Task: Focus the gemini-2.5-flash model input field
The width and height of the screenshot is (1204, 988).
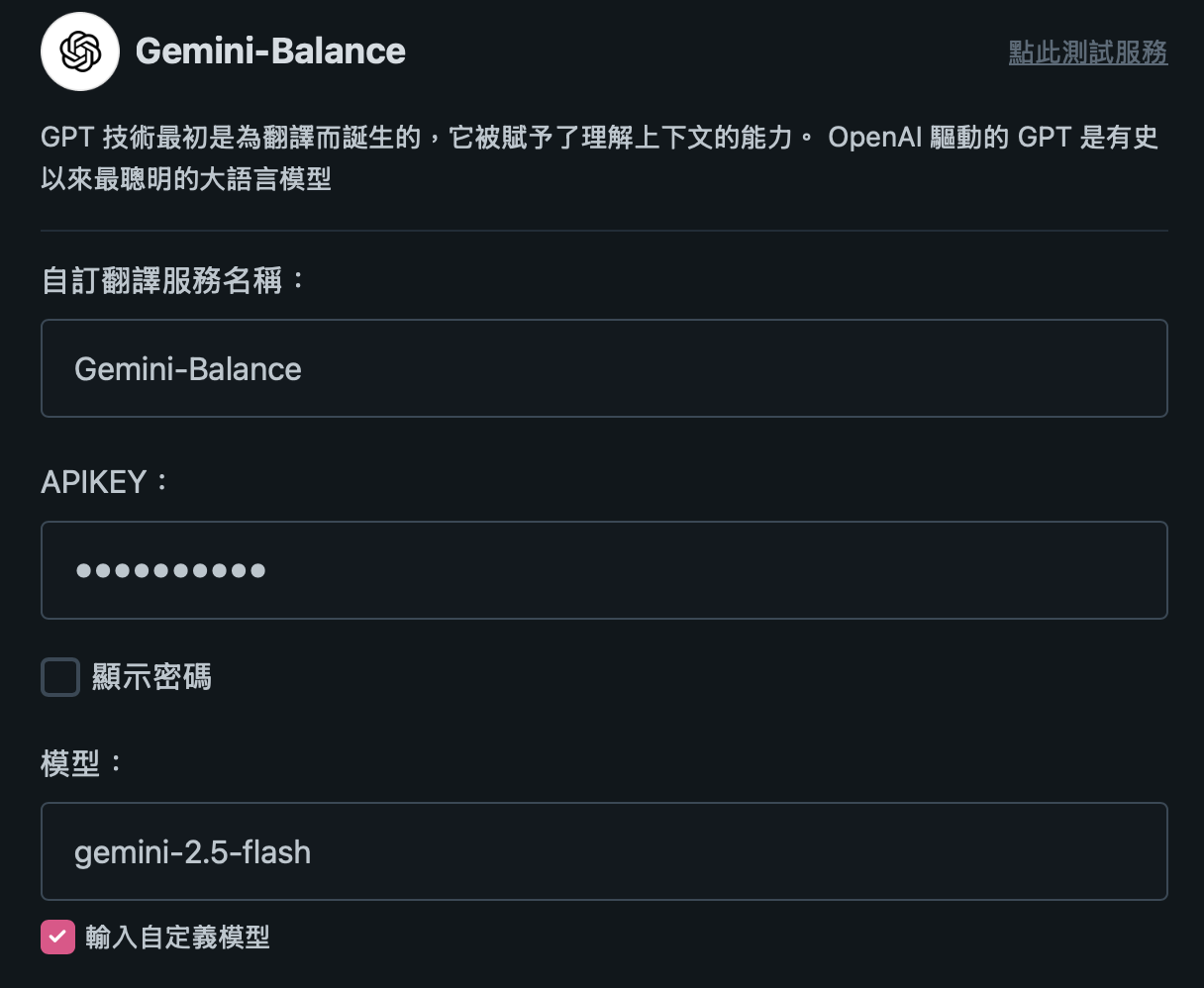Action: pyautogui.click(x=604, y=851)
